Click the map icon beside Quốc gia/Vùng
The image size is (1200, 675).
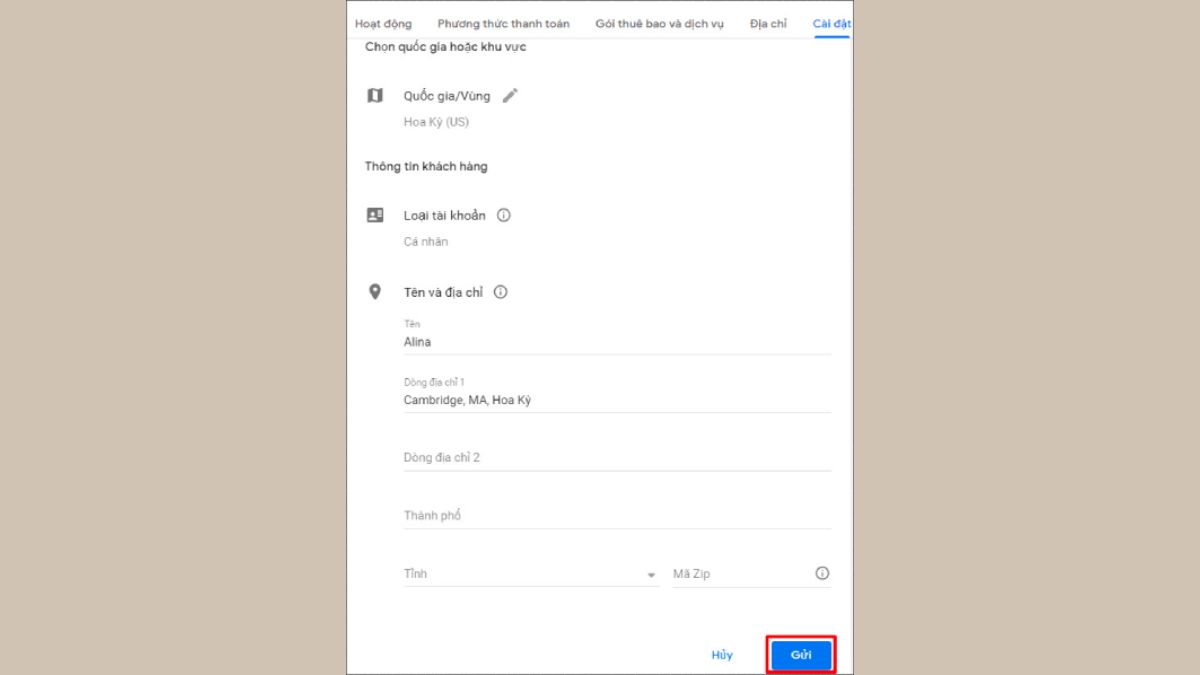tap(375, 96)
